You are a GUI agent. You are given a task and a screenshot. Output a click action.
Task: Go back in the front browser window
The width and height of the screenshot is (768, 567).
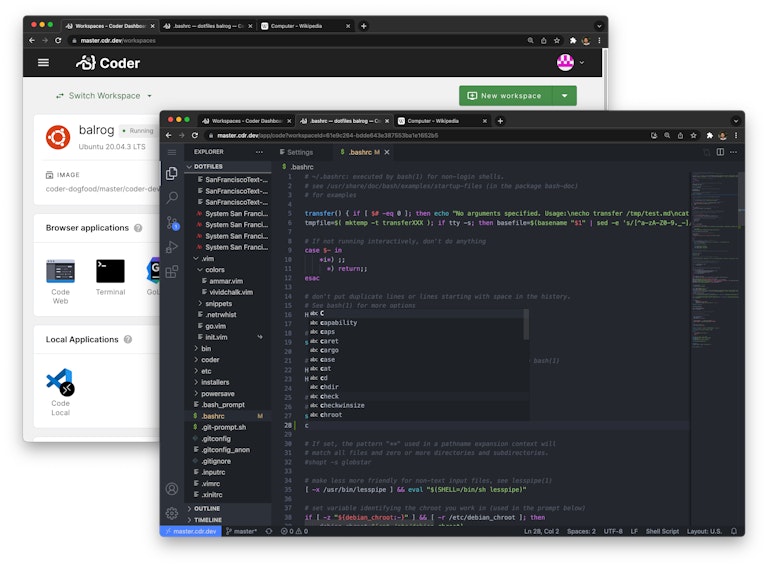click(x=168, y=135)
